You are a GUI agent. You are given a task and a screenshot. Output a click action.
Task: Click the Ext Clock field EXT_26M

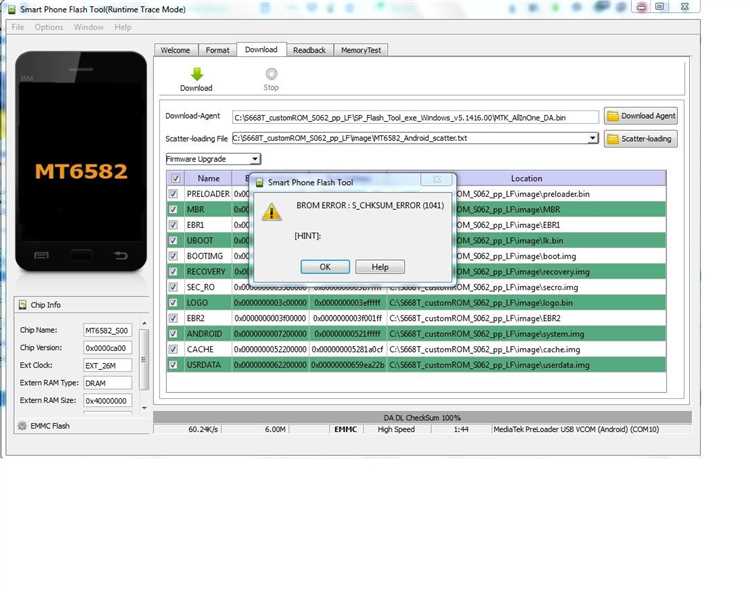point(107,366)
